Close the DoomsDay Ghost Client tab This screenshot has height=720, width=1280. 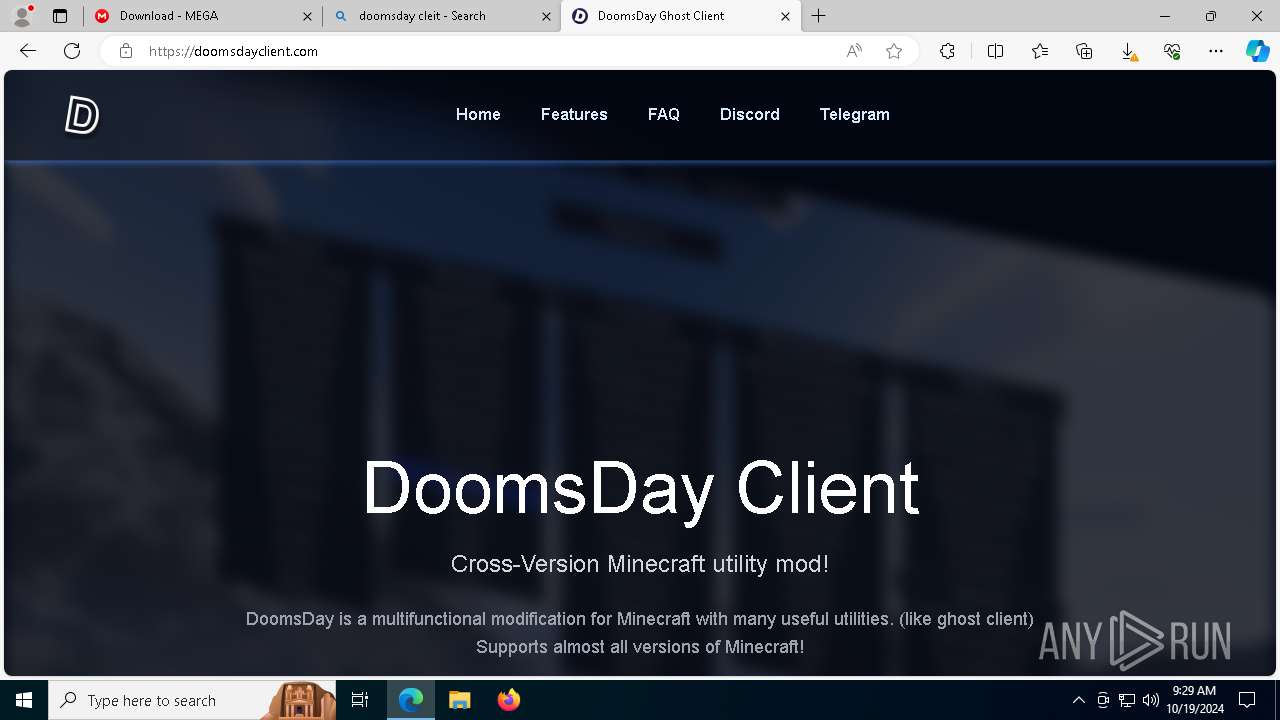(785, 16)
